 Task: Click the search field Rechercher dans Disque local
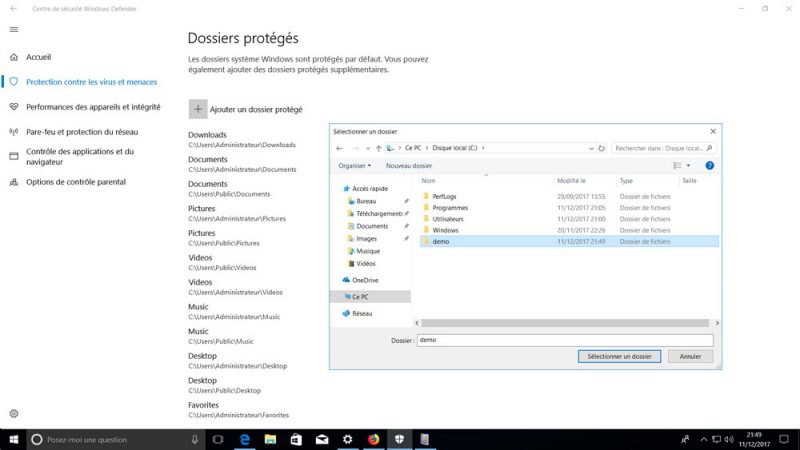(663, 148)
